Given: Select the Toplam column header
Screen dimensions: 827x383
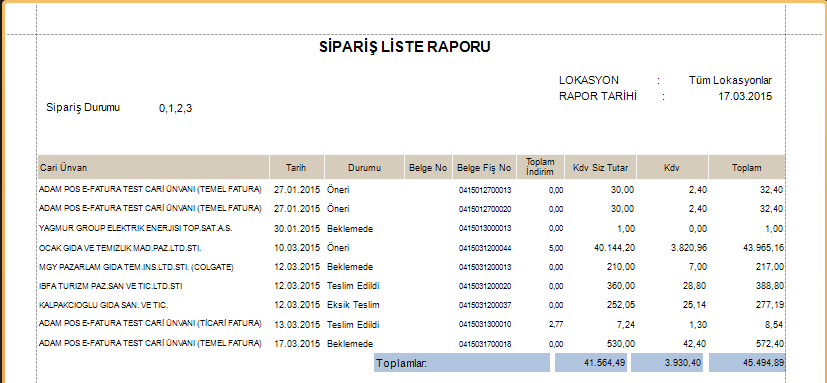Looking at the screenshot, I should pyautogui.click(x=746, y=168).
